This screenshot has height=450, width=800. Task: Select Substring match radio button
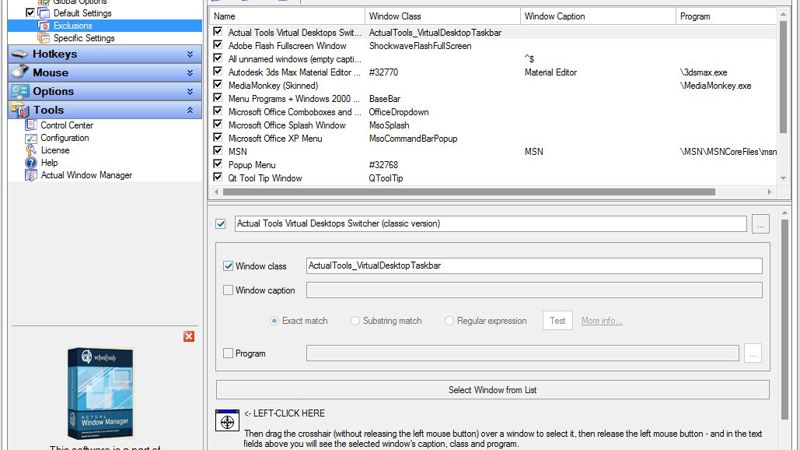[x=355, y=320]
